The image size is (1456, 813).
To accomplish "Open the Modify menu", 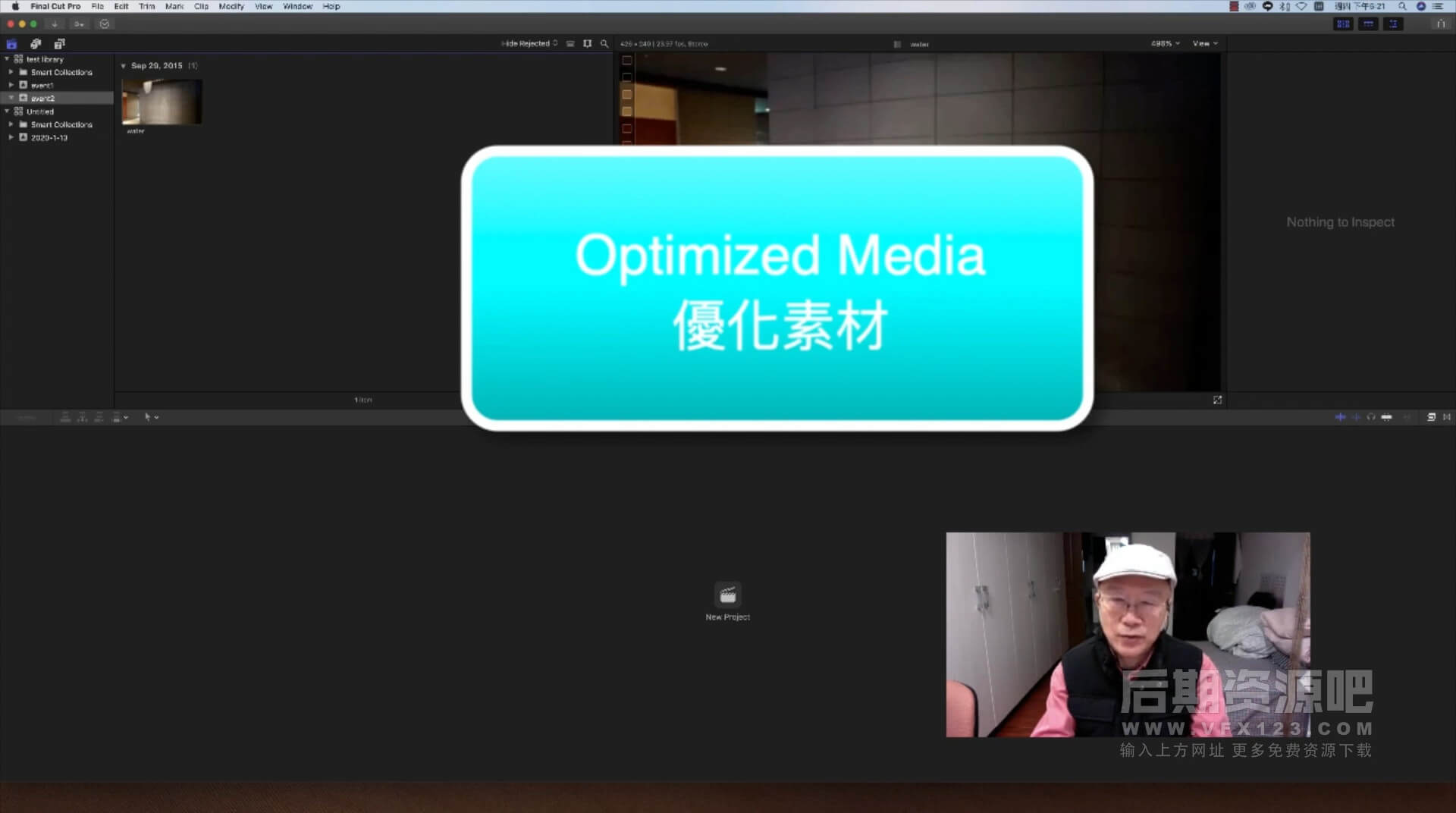I will click(x=231, y=6).
